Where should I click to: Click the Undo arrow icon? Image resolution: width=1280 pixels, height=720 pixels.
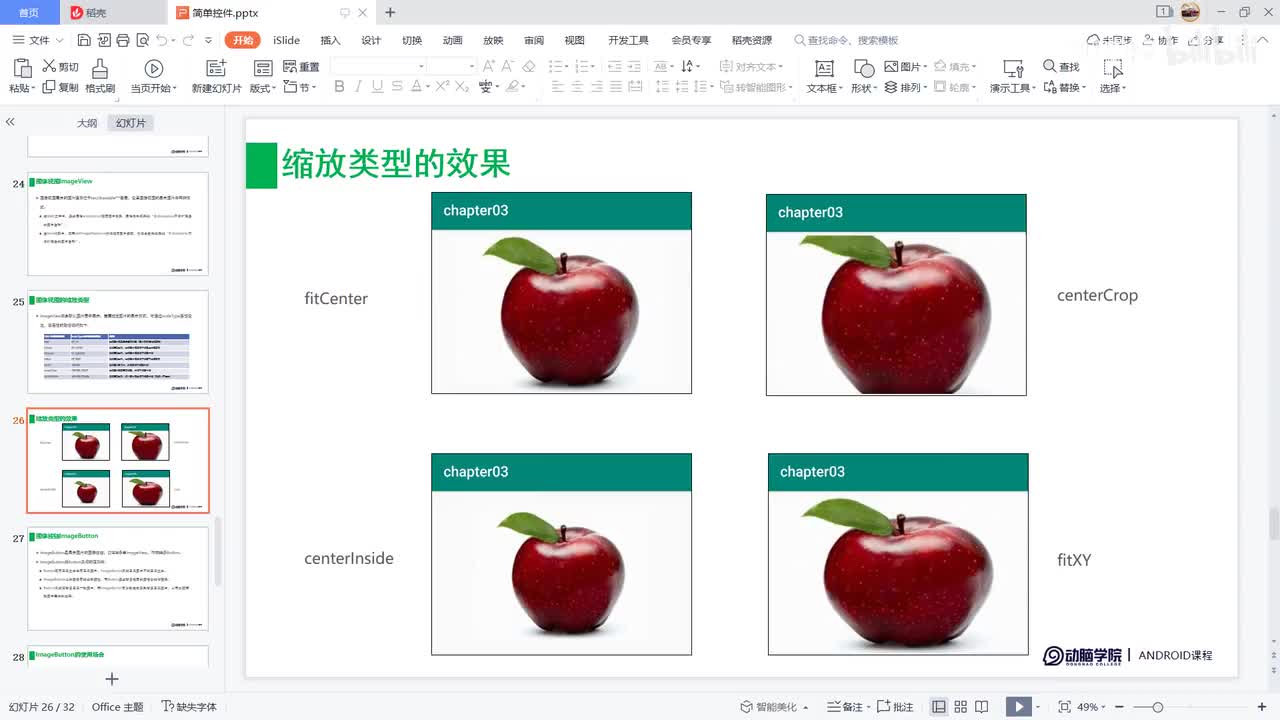(162, 40)
